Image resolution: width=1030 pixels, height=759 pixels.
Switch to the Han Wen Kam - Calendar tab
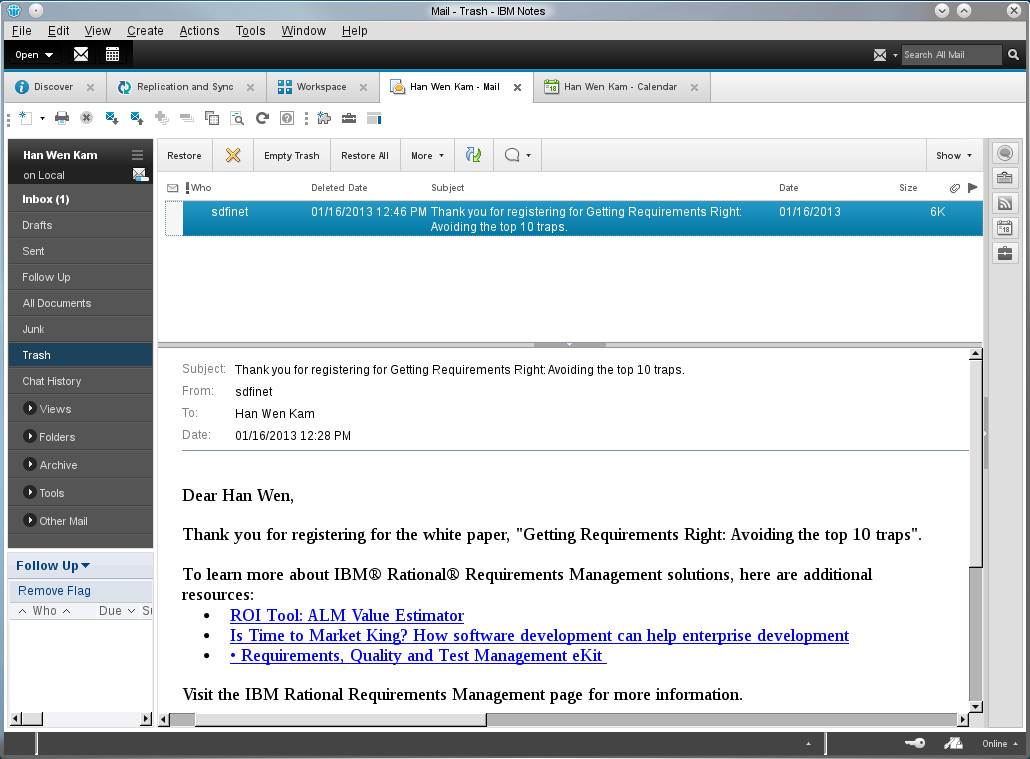[x=620, y=87]
